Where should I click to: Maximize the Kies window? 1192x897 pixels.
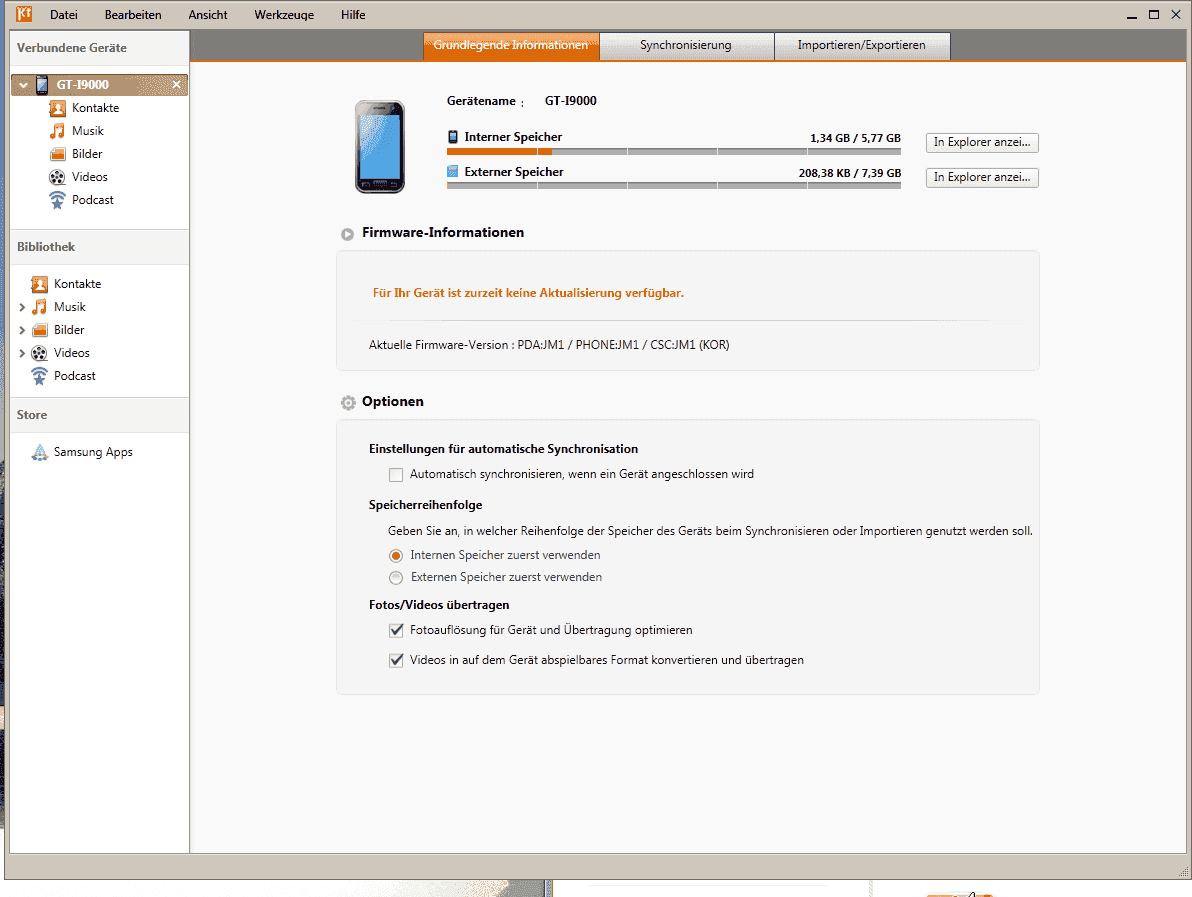[1154, 15]
